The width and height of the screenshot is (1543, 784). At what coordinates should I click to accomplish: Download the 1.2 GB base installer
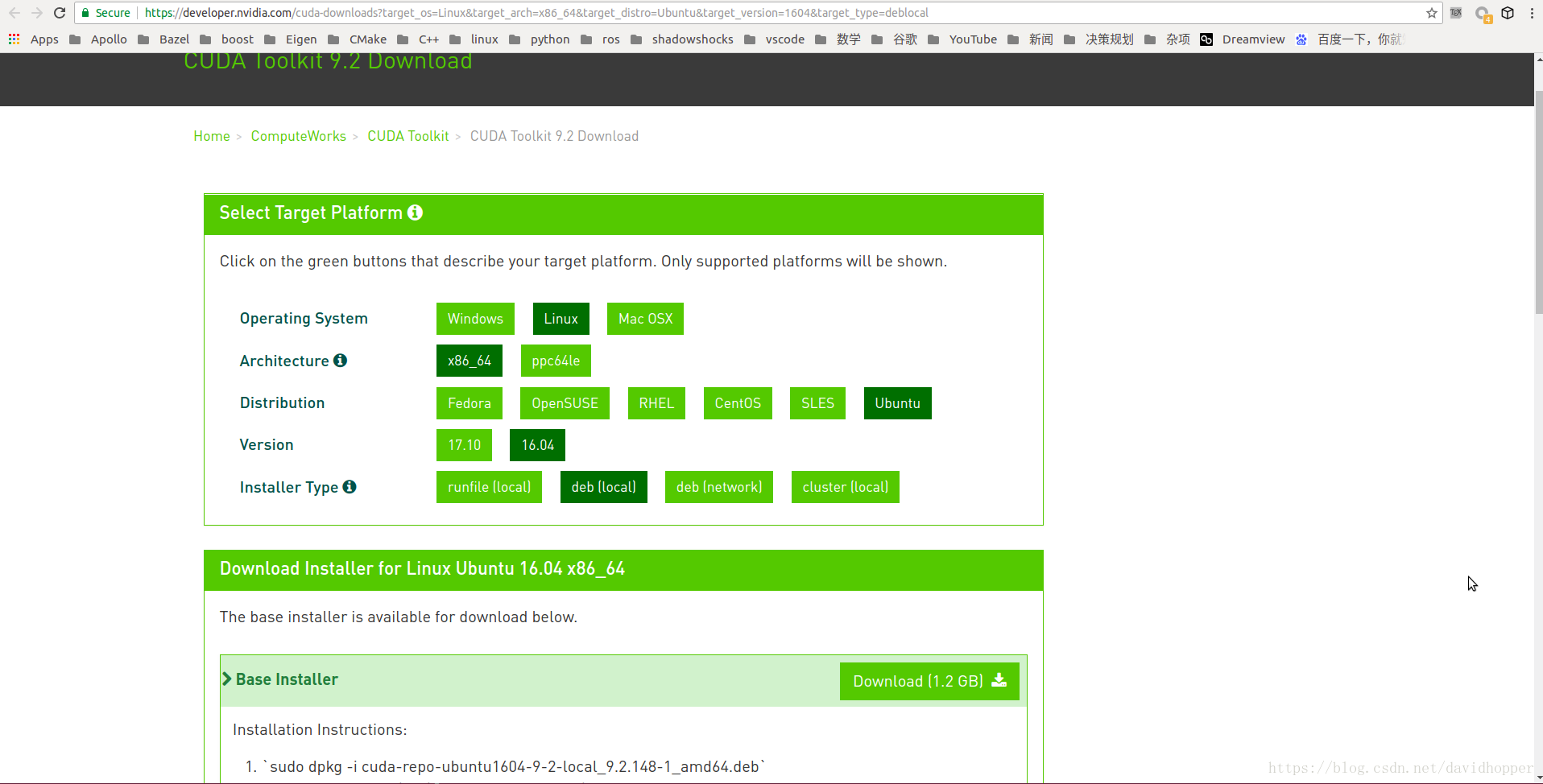point(929,681)
